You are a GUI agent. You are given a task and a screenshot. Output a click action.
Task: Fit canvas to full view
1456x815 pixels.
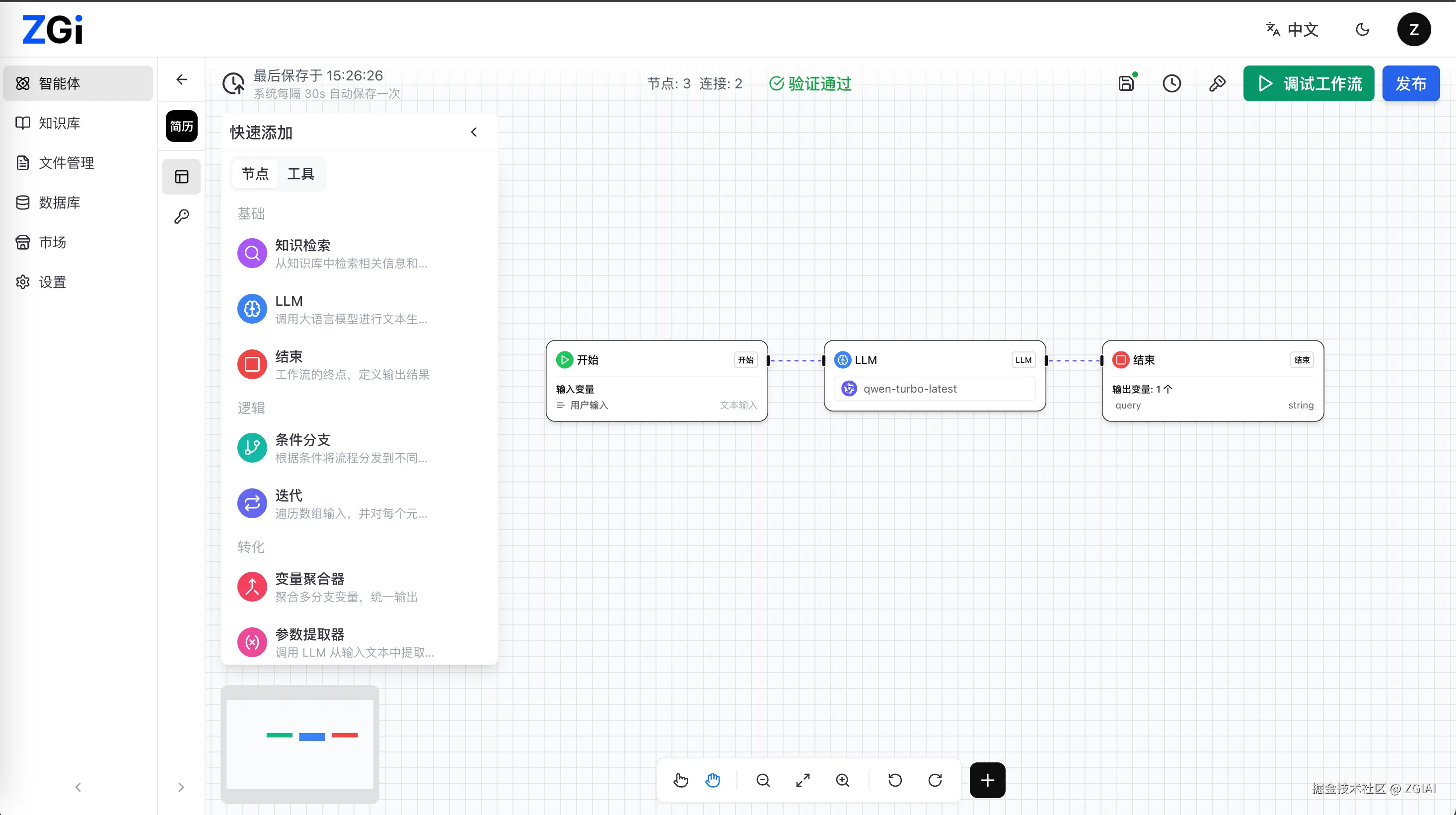pos(802,780)
